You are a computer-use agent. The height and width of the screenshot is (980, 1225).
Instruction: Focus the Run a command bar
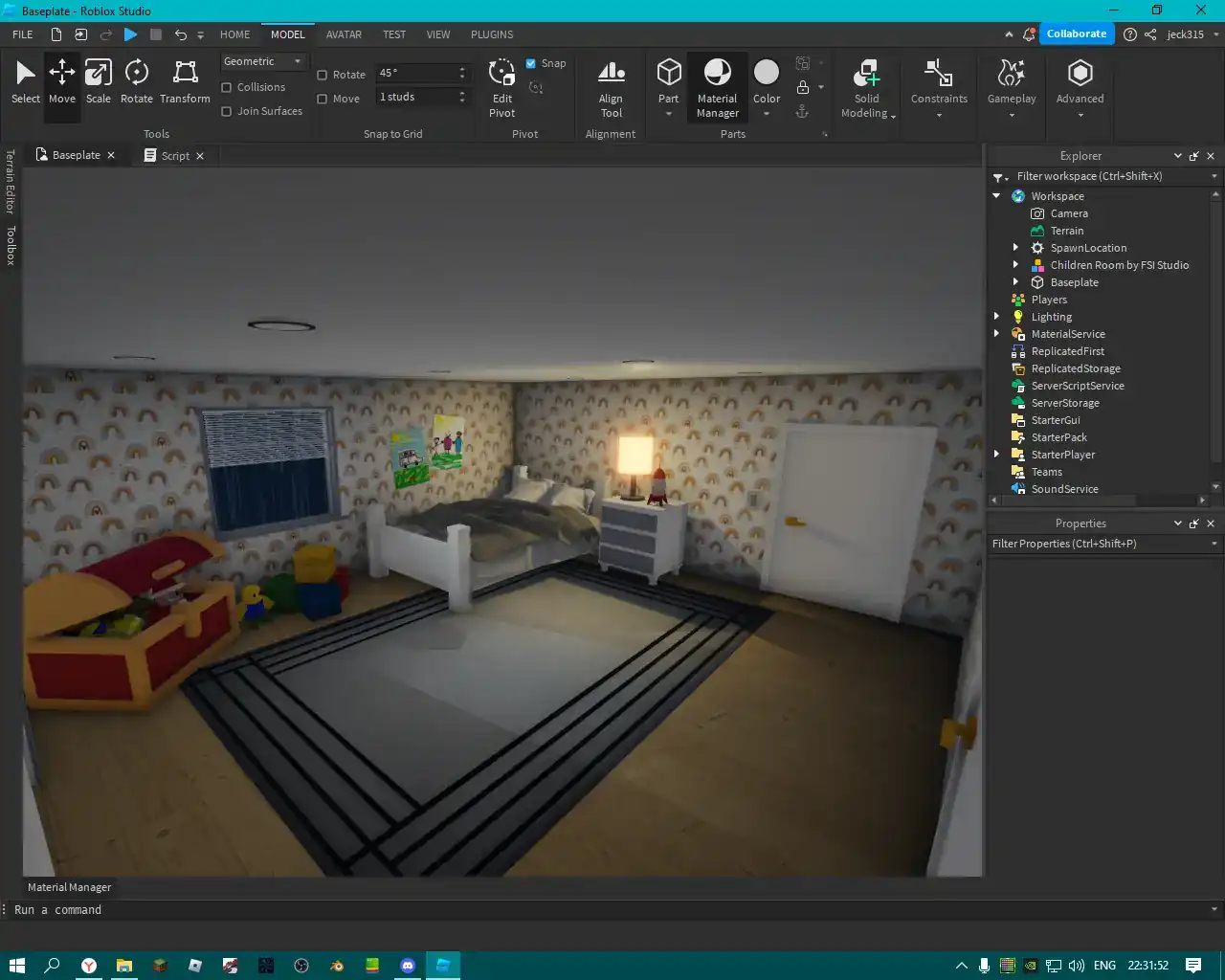coord(612,910)
